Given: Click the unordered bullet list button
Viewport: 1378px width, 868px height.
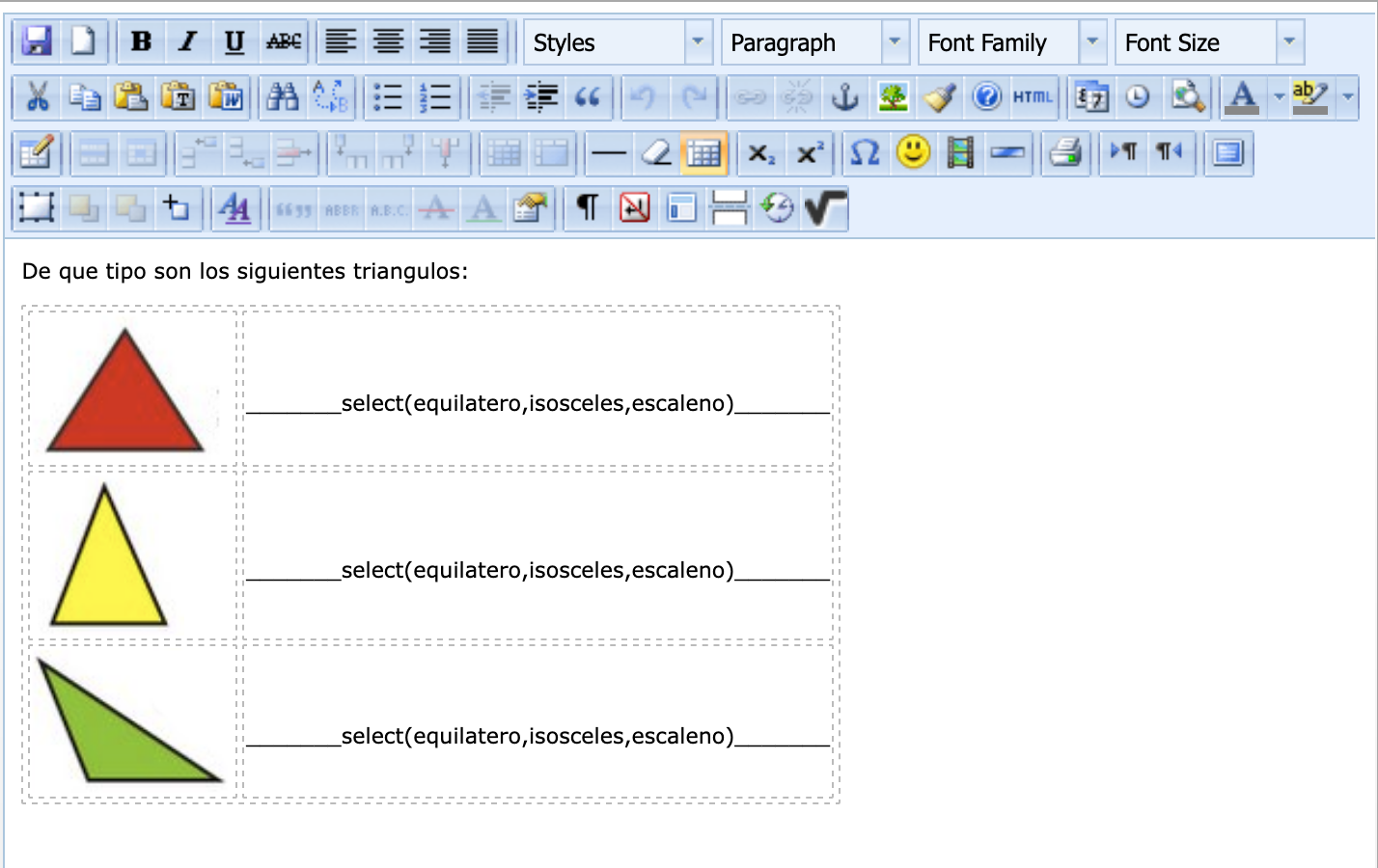Looking at the screenshot, I should 388,97.
